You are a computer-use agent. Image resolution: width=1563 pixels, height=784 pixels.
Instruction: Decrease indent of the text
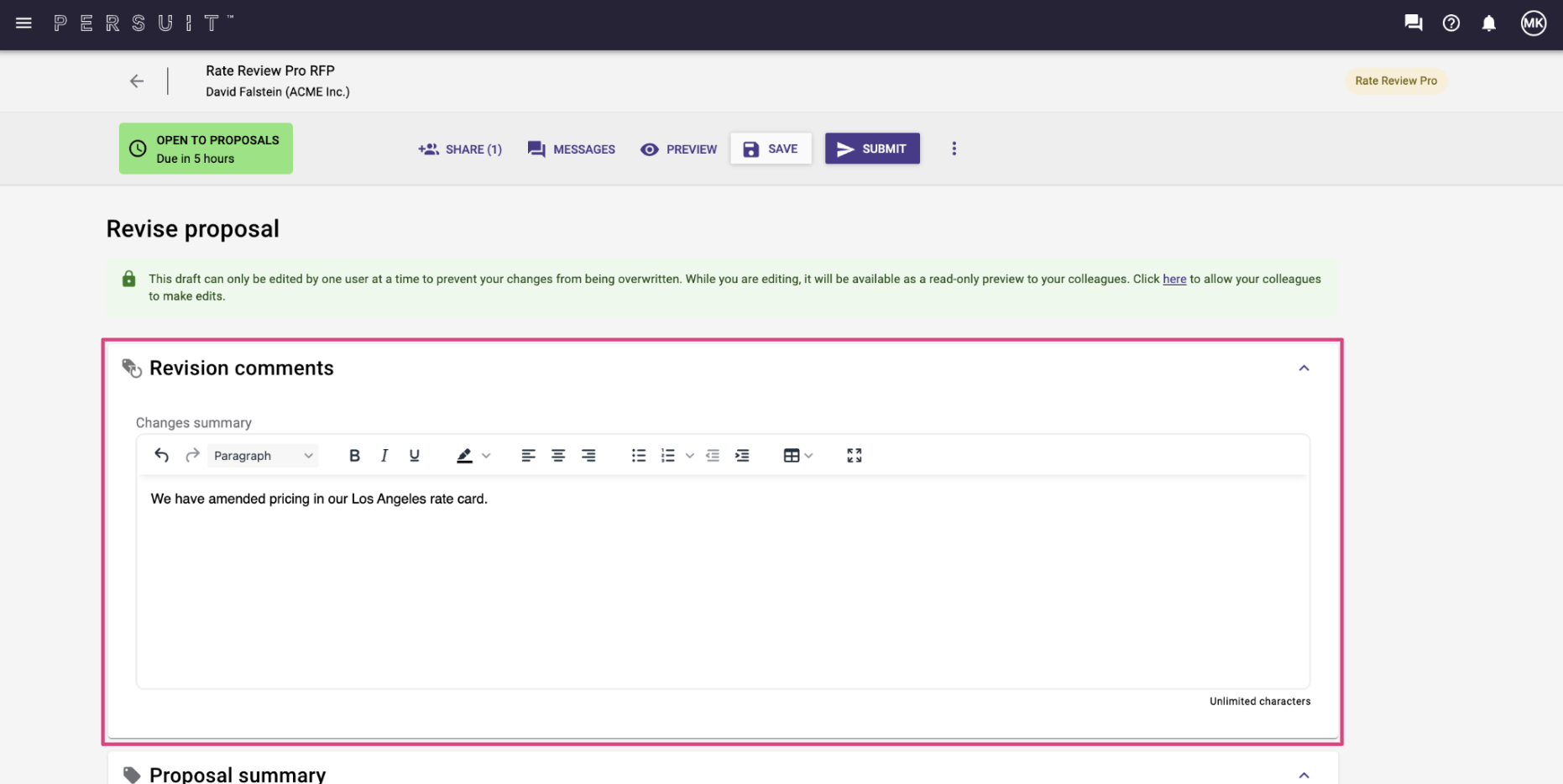click(x=713, y=455)
